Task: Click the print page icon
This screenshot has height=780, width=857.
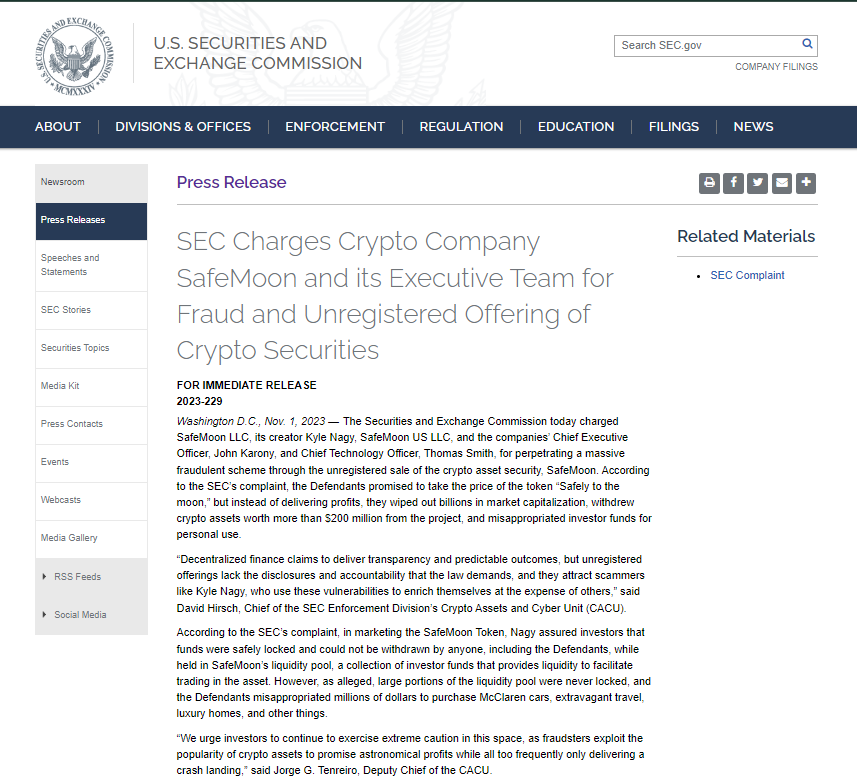Action: pos(709,183)
